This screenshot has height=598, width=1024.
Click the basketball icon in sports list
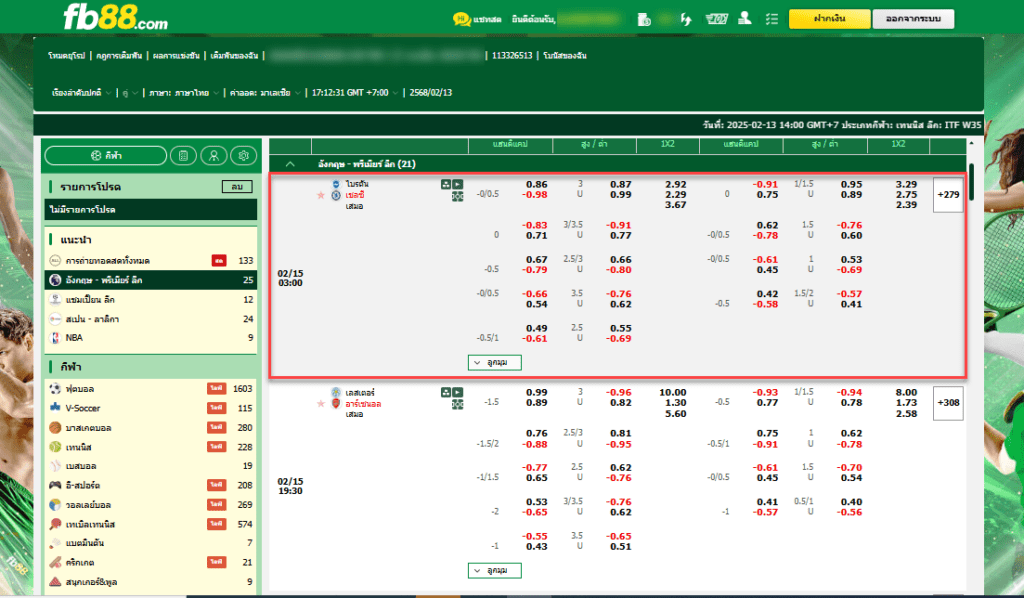tap(56, 428)
